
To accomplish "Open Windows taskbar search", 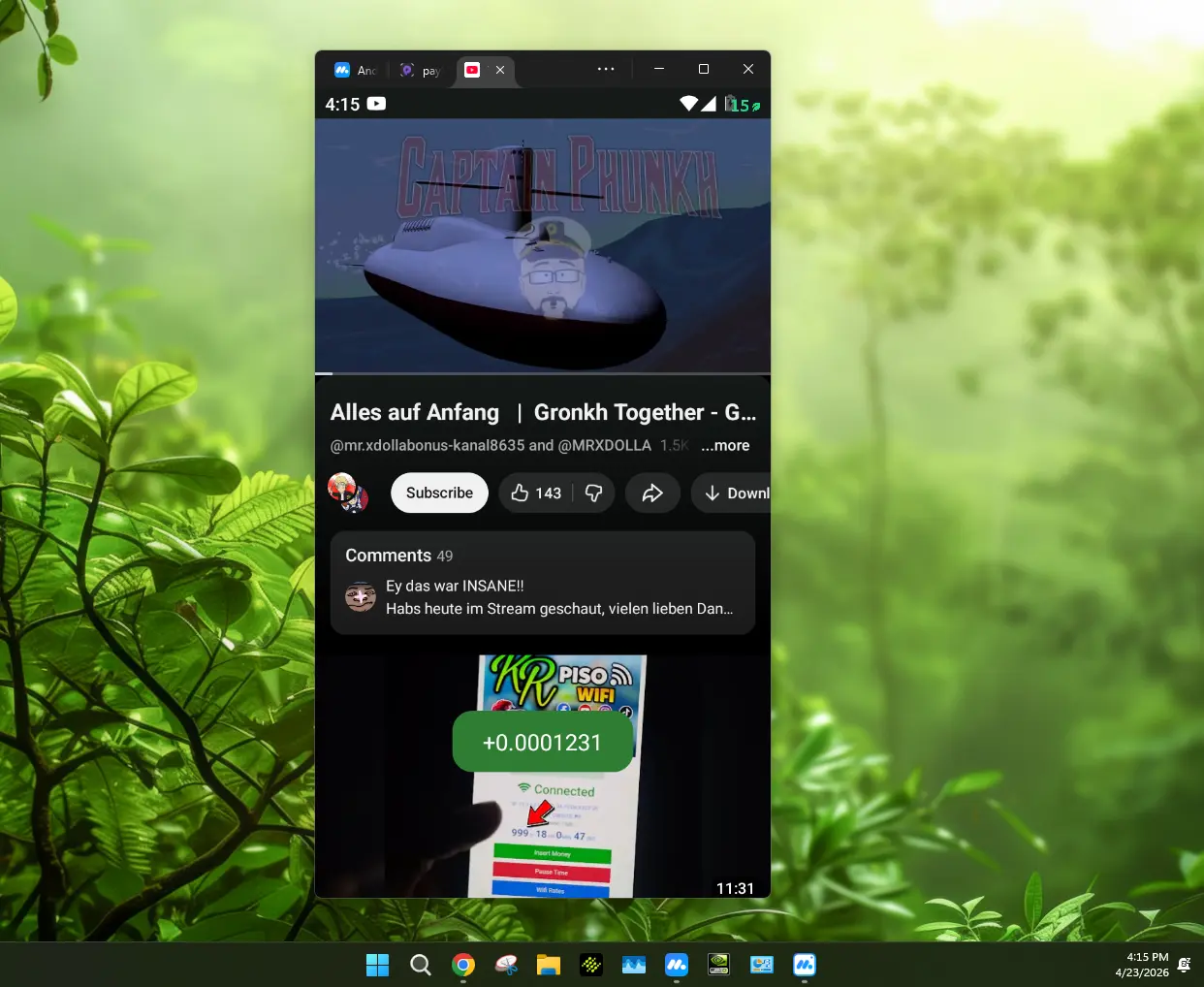I will point(420,965).
